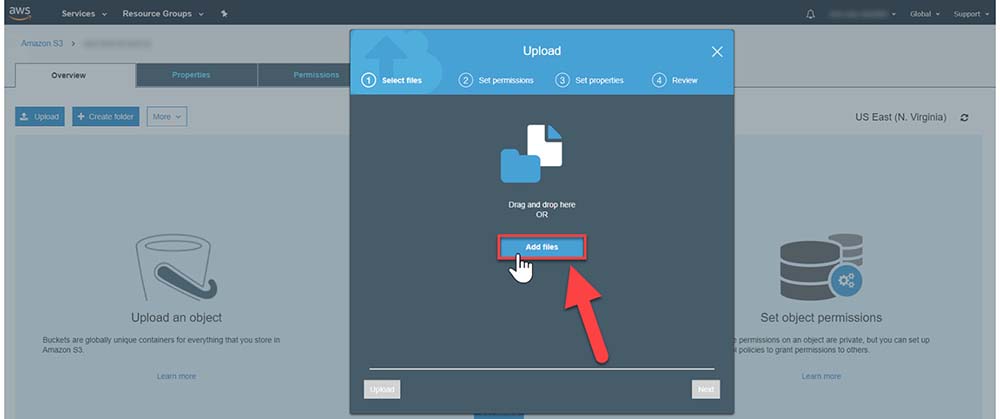The height and width of the screenshot is (419, 1000).
Task: Open the More dropdown button
Action: click(166, 117)
